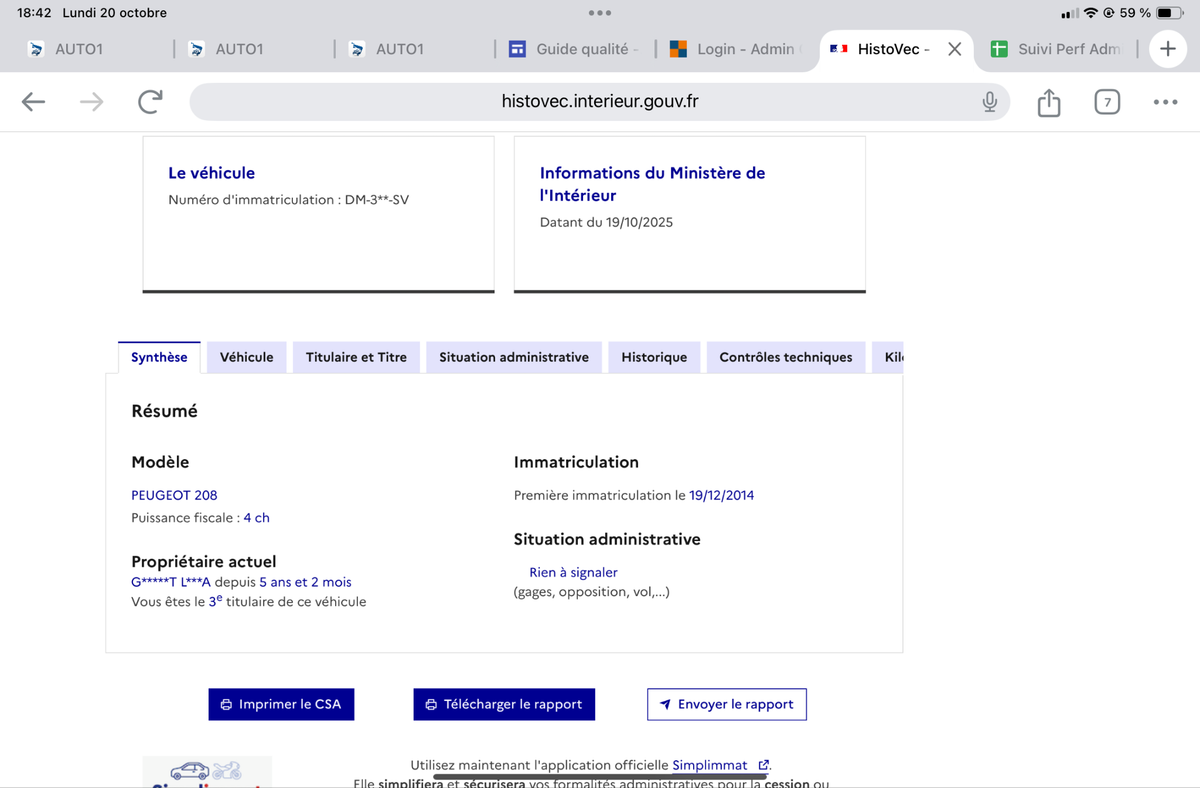Click Envoyer le rapport button
This screenshot has height=788, width=1200.
(x=726, y=704)
